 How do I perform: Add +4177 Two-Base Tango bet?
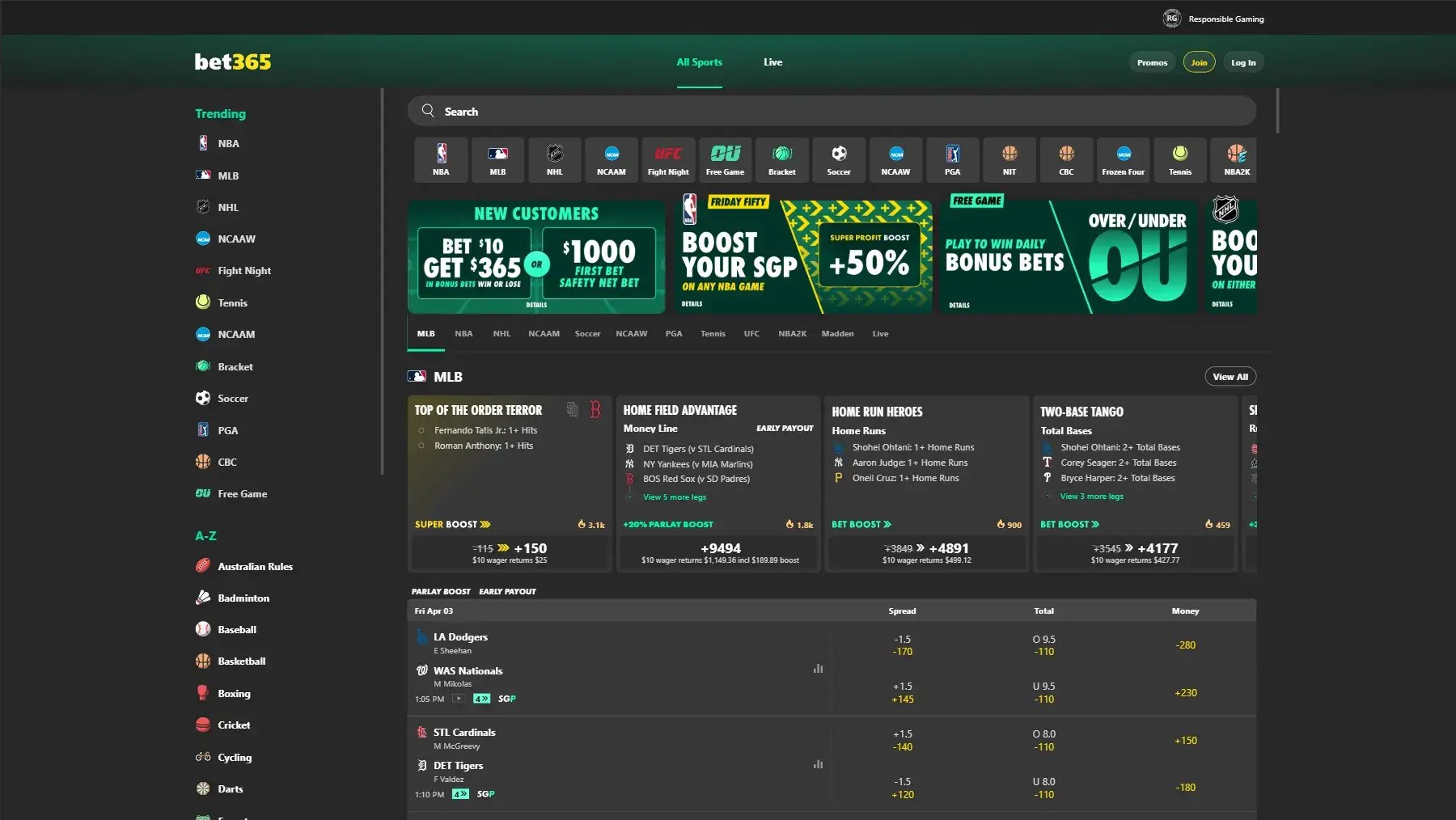pos(1135,553)
